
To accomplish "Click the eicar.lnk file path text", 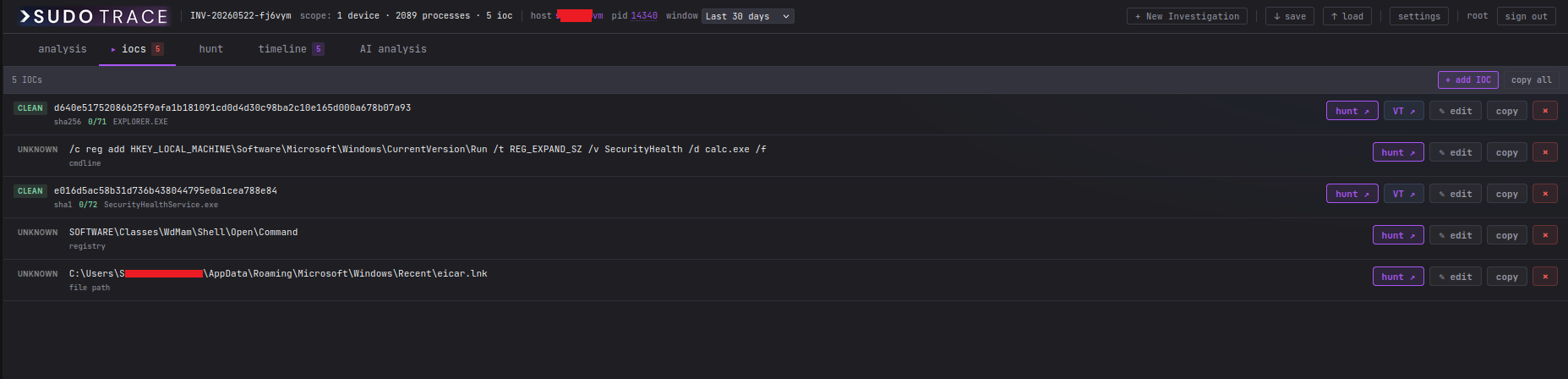I will (x=278, y=273).
